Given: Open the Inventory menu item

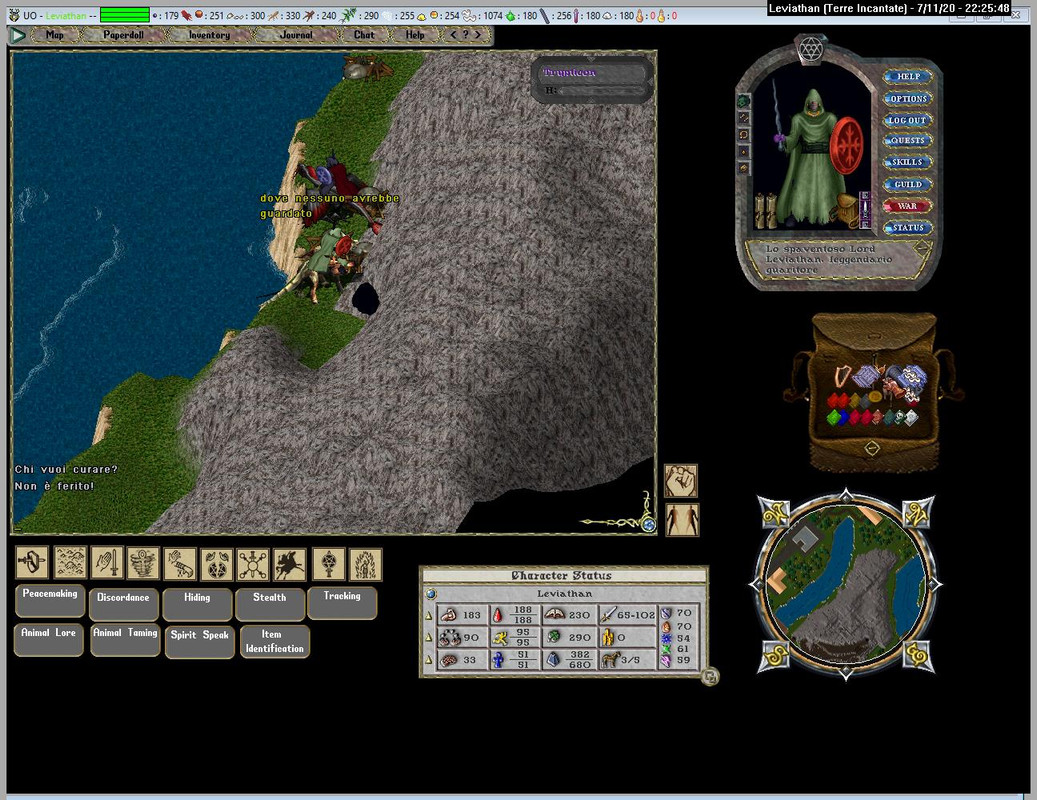Looking at the screenshot, I should coord(209,35).
